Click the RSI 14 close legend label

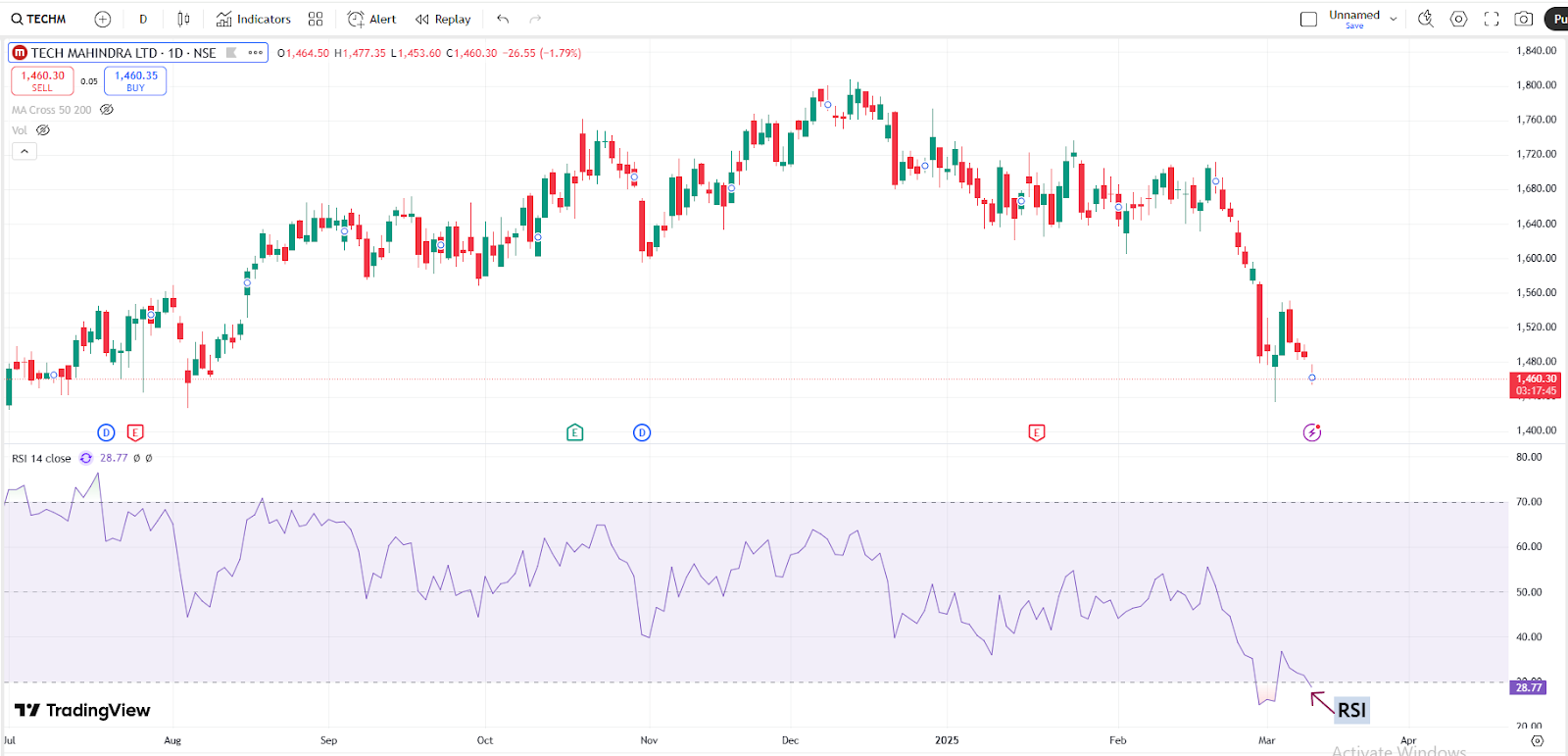pos(41,458)
